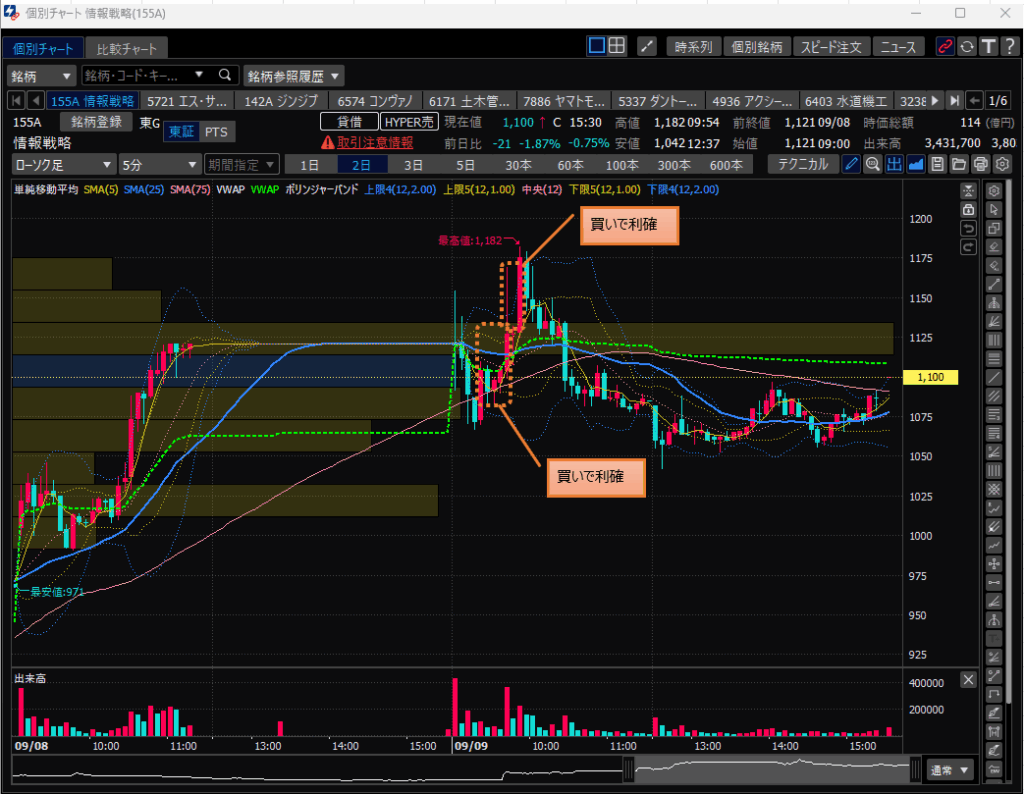Click the magnifier zoom icon in chart toolbar
This screenshot has width=1024, height=794.
point(872,164)
